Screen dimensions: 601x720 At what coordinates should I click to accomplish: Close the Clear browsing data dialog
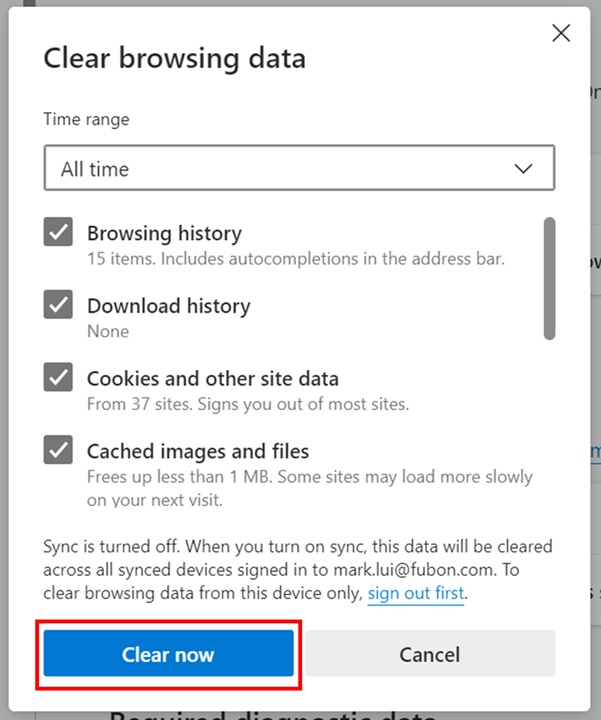[561, 33]
